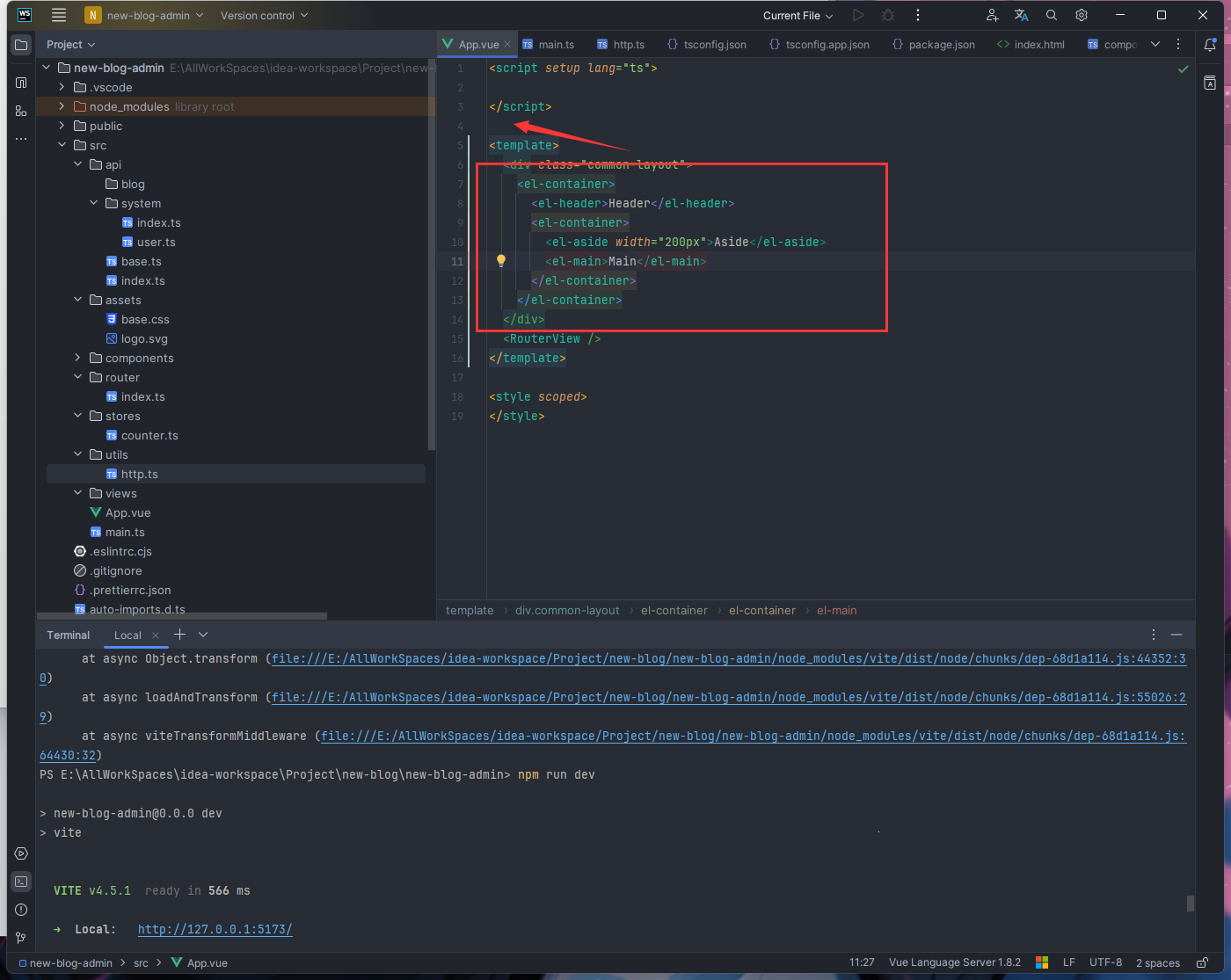Switch to the index.html editor tab
The height and width of the screenshot is (980, 1231).
pos(1031,44)
